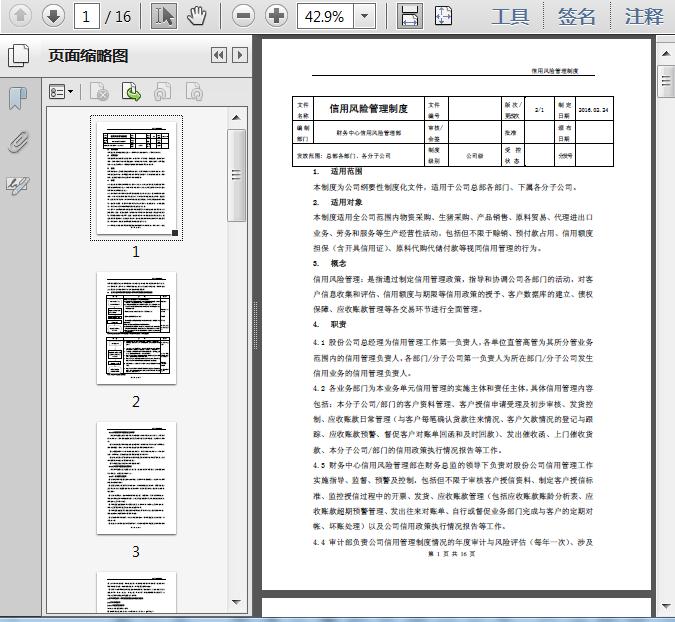The width and height of the screenshot is (675, 622).
Task: Open thumbnail options menu dropdown
Action: [61, 92]
